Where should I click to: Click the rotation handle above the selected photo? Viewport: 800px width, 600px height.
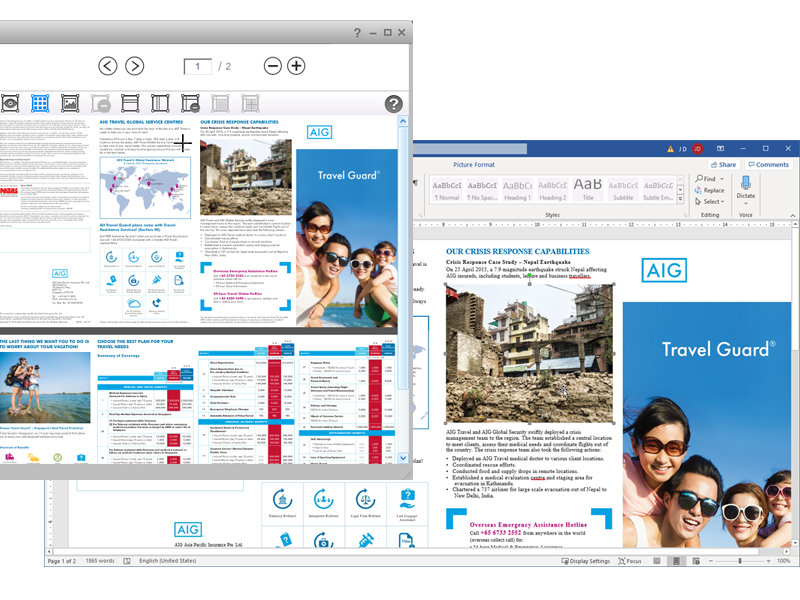pyautogui.click(x=530, y=275)
